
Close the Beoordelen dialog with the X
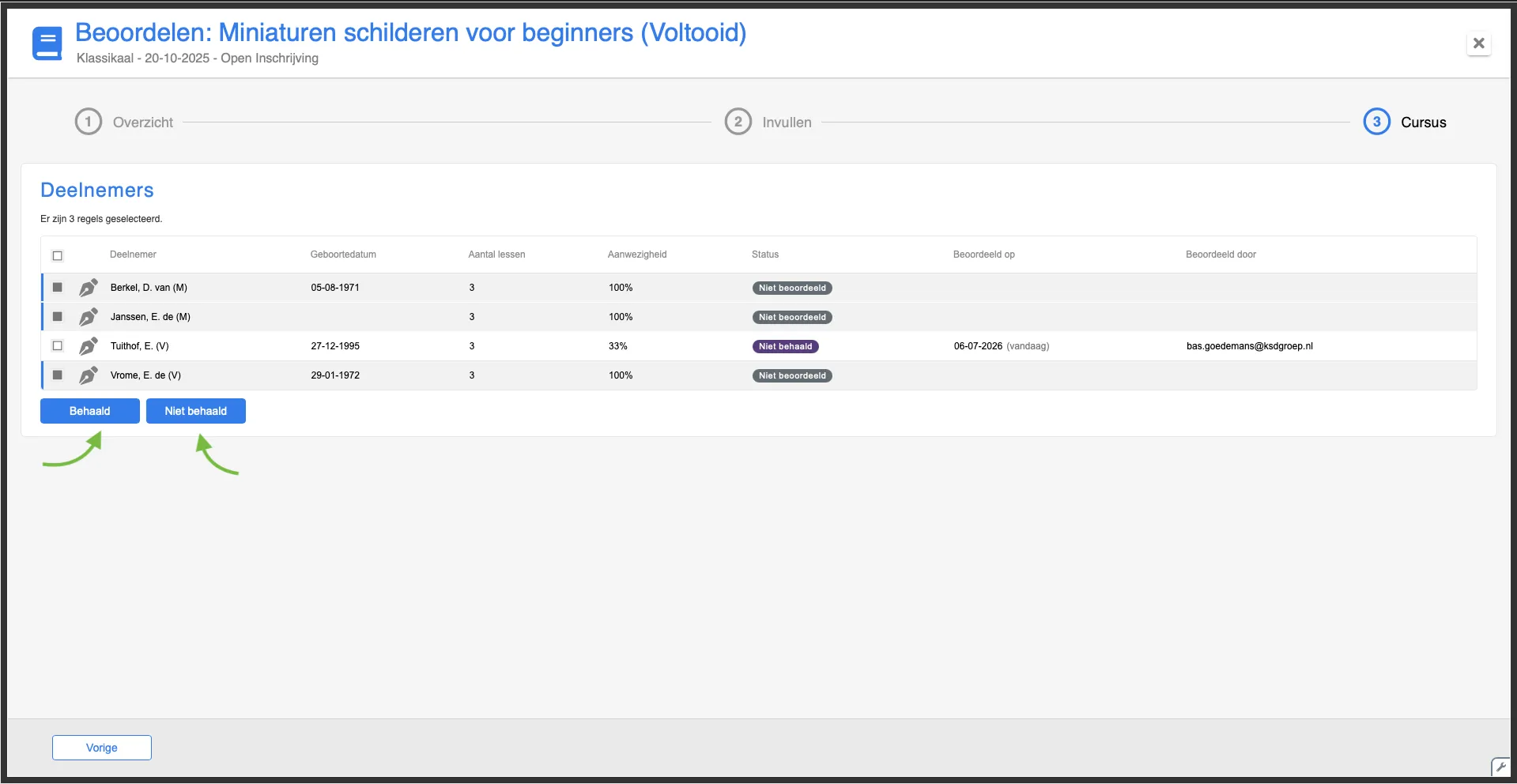click(x=1478, y=43)
